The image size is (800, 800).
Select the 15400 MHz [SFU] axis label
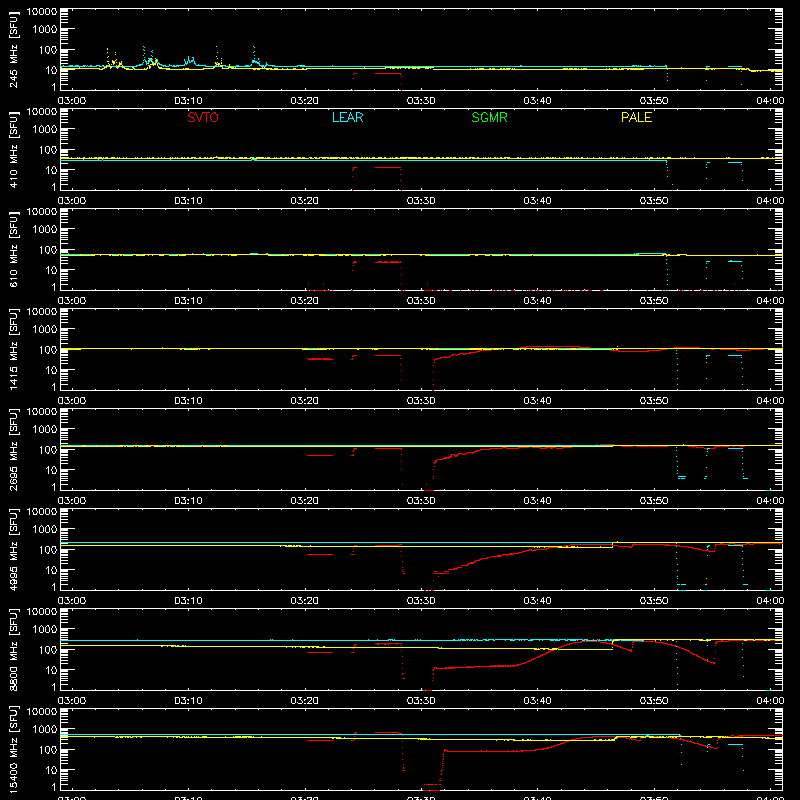(13, 750)
